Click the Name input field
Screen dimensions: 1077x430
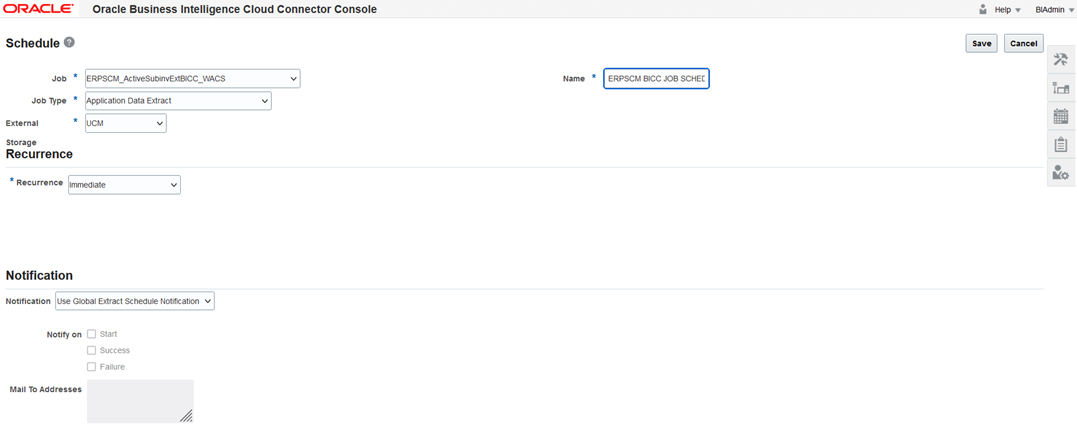click(x=656, y=79)
